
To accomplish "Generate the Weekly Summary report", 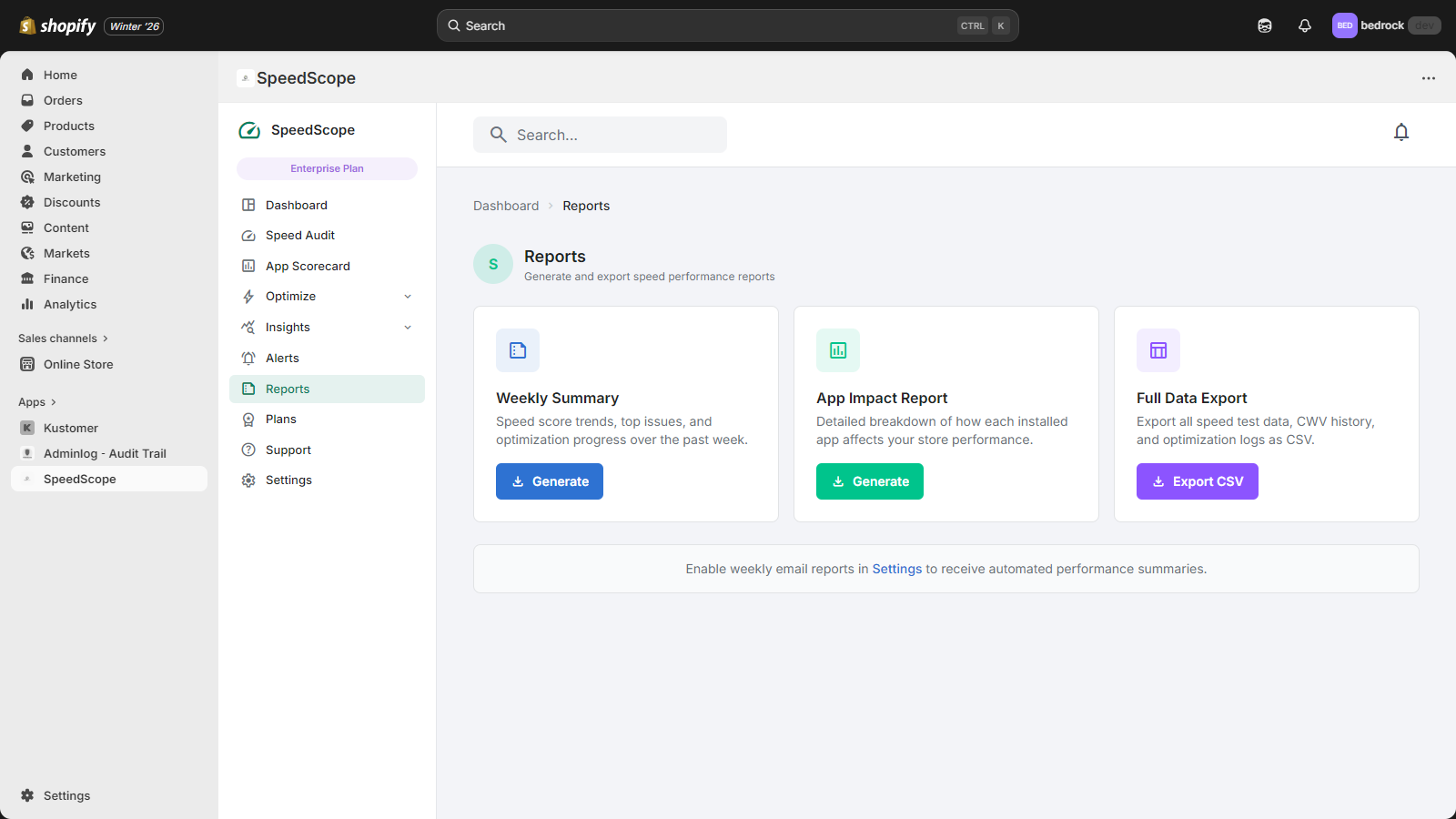I will coord(550,481).
